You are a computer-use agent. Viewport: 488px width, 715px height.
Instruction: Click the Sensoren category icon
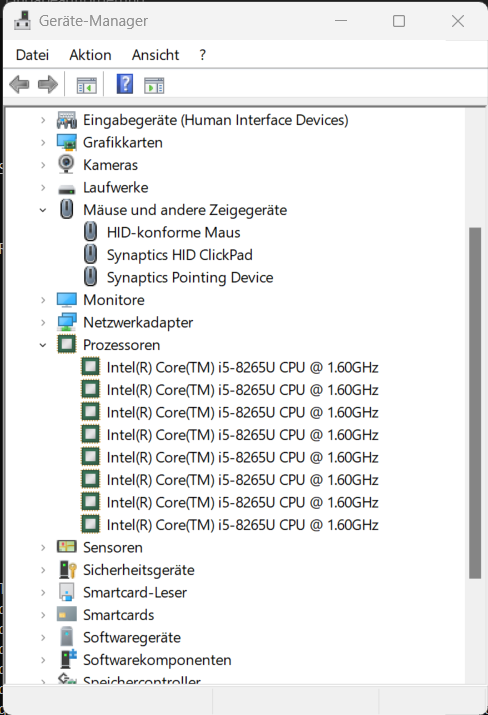[67, 547]
